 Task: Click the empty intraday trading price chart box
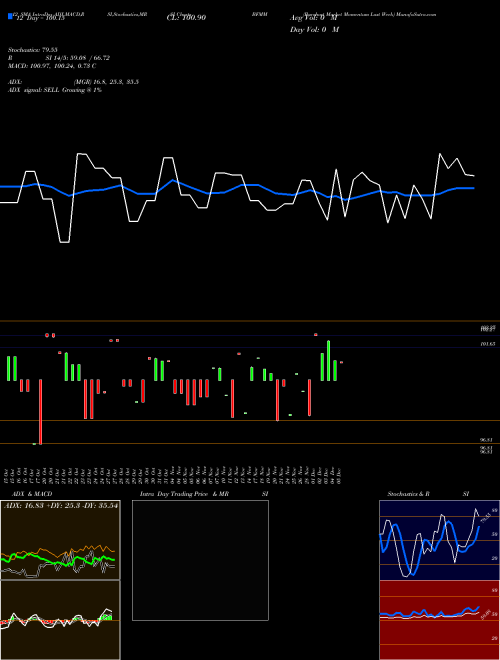click(x=200, y=560)
